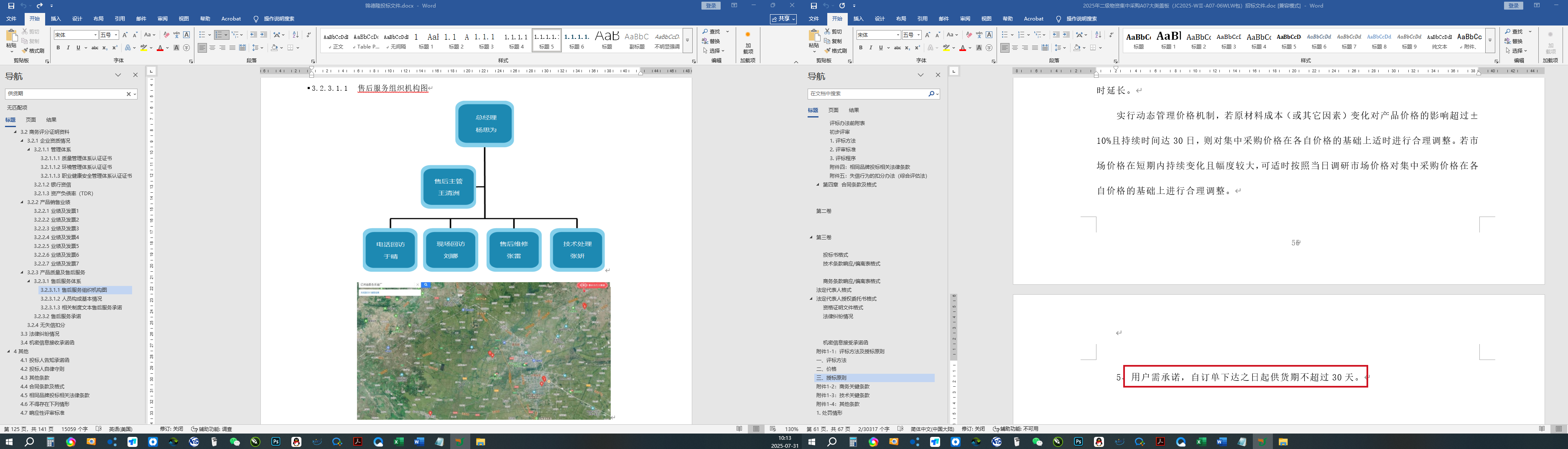1568x449 pixels.
Task: Increase indent in the right Word window
Action: pyautogui.click(x=1066, y=35)
